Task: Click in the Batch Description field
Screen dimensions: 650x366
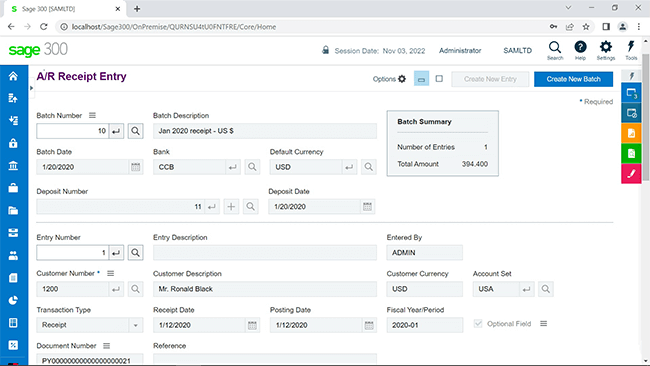Action: 265,131
